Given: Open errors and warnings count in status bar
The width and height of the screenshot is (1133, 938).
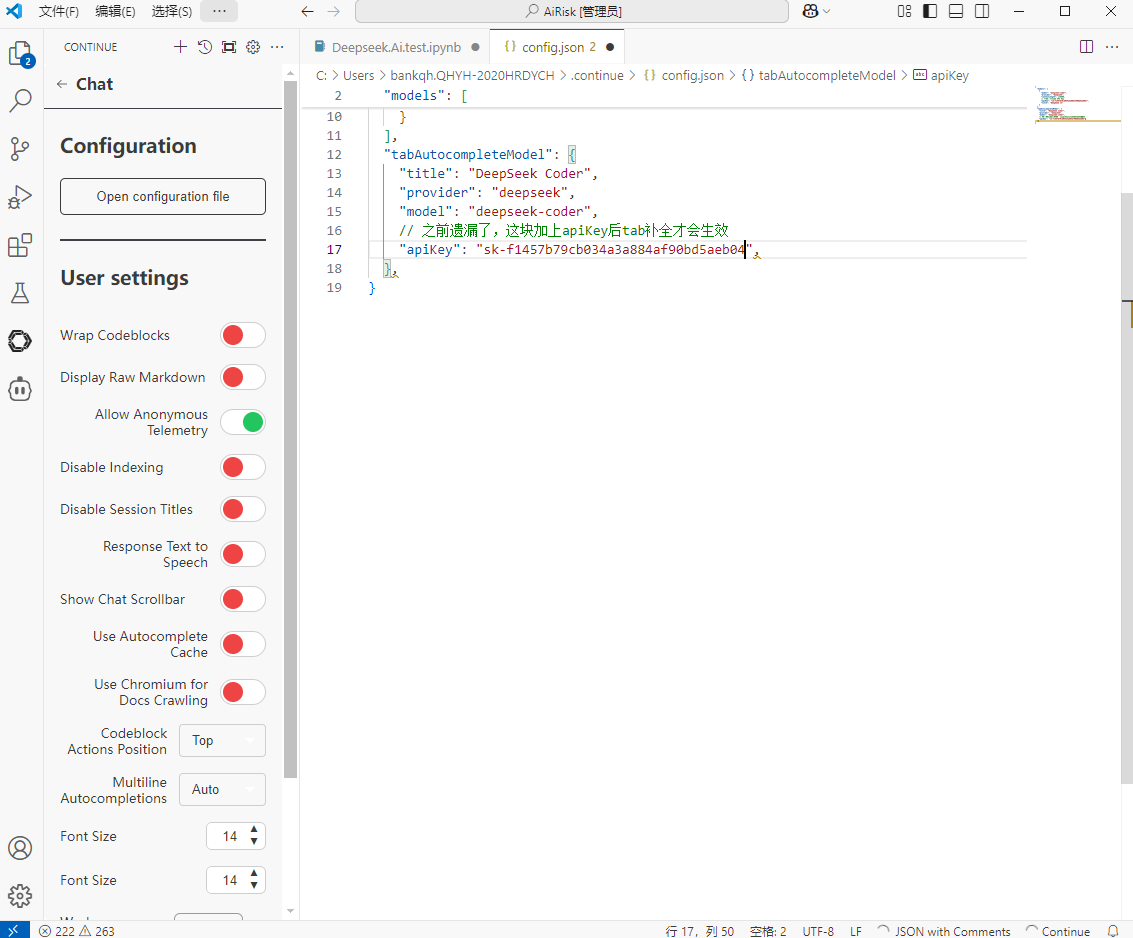Looking at the screenshot, I should [x=77, y=931].
